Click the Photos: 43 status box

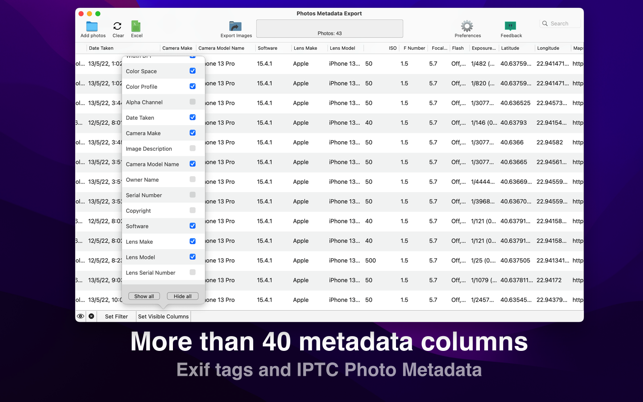click(330, 29)
